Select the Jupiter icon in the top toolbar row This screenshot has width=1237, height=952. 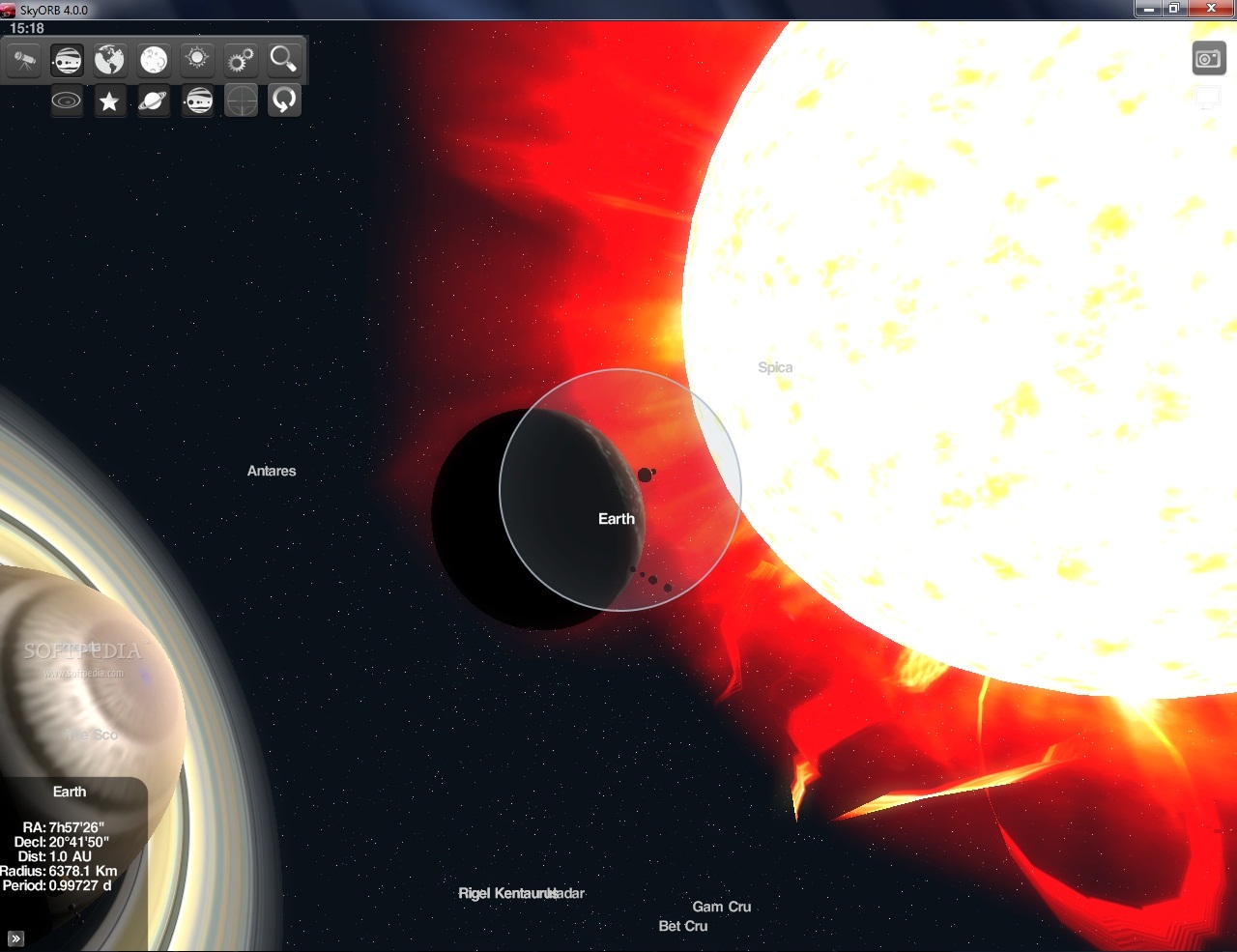pos(67,60)
